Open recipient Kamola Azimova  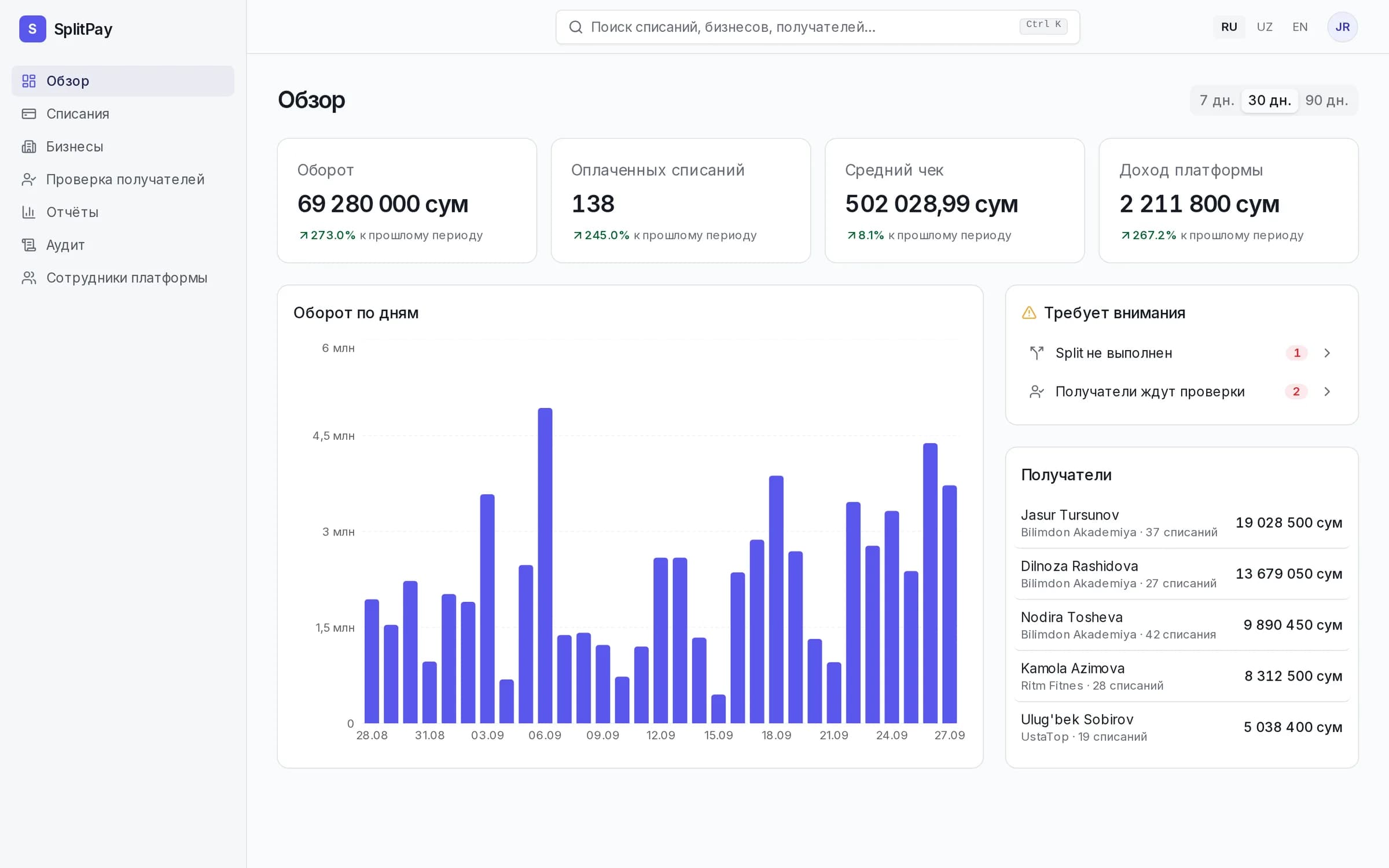pyautogui.click(x=1181, y=676)
